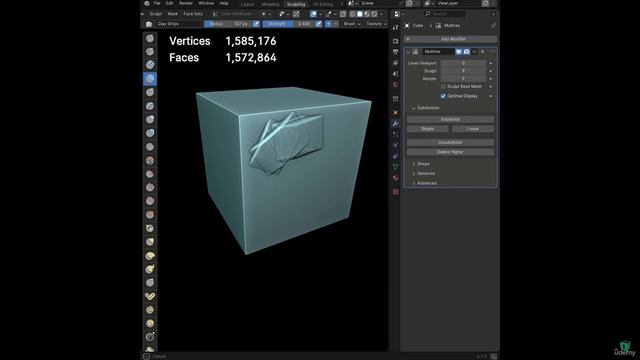Click the Unsubdivide button
The height and width of the screenshot is (360, 640).
(451, 142)
